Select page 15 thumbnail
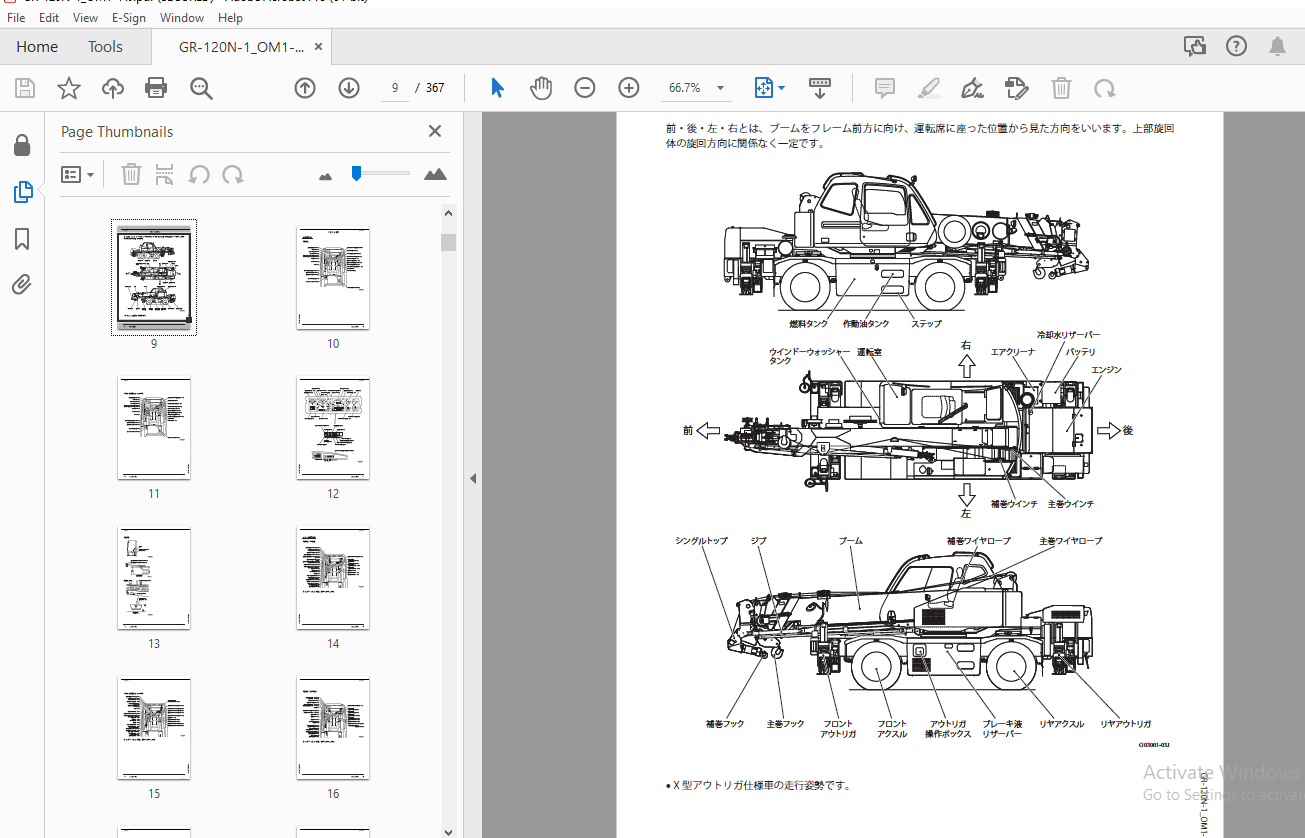Screen dimensions: 1305x838 153,728
